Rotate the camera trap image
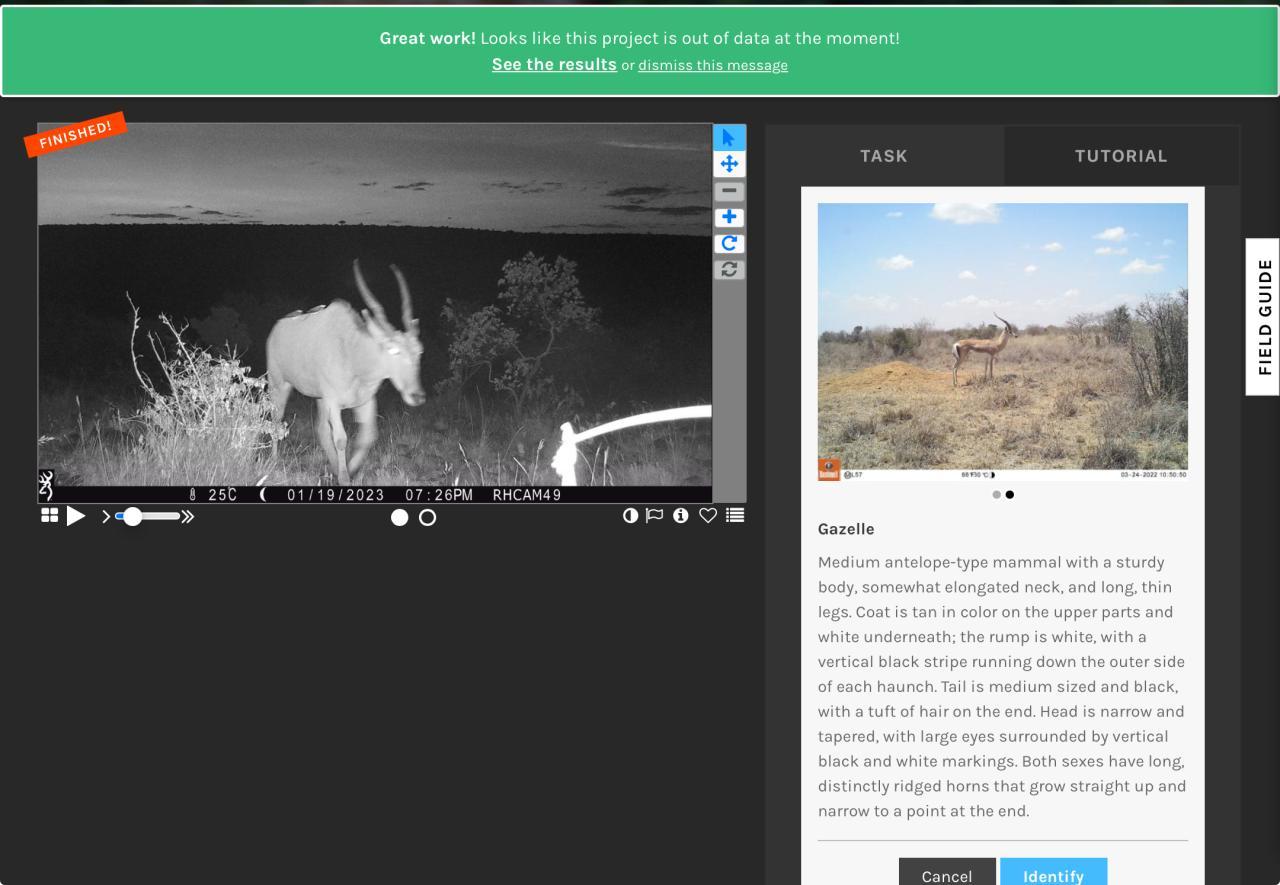The height and width of the screenshot is (885, 1280). (729, 243)
